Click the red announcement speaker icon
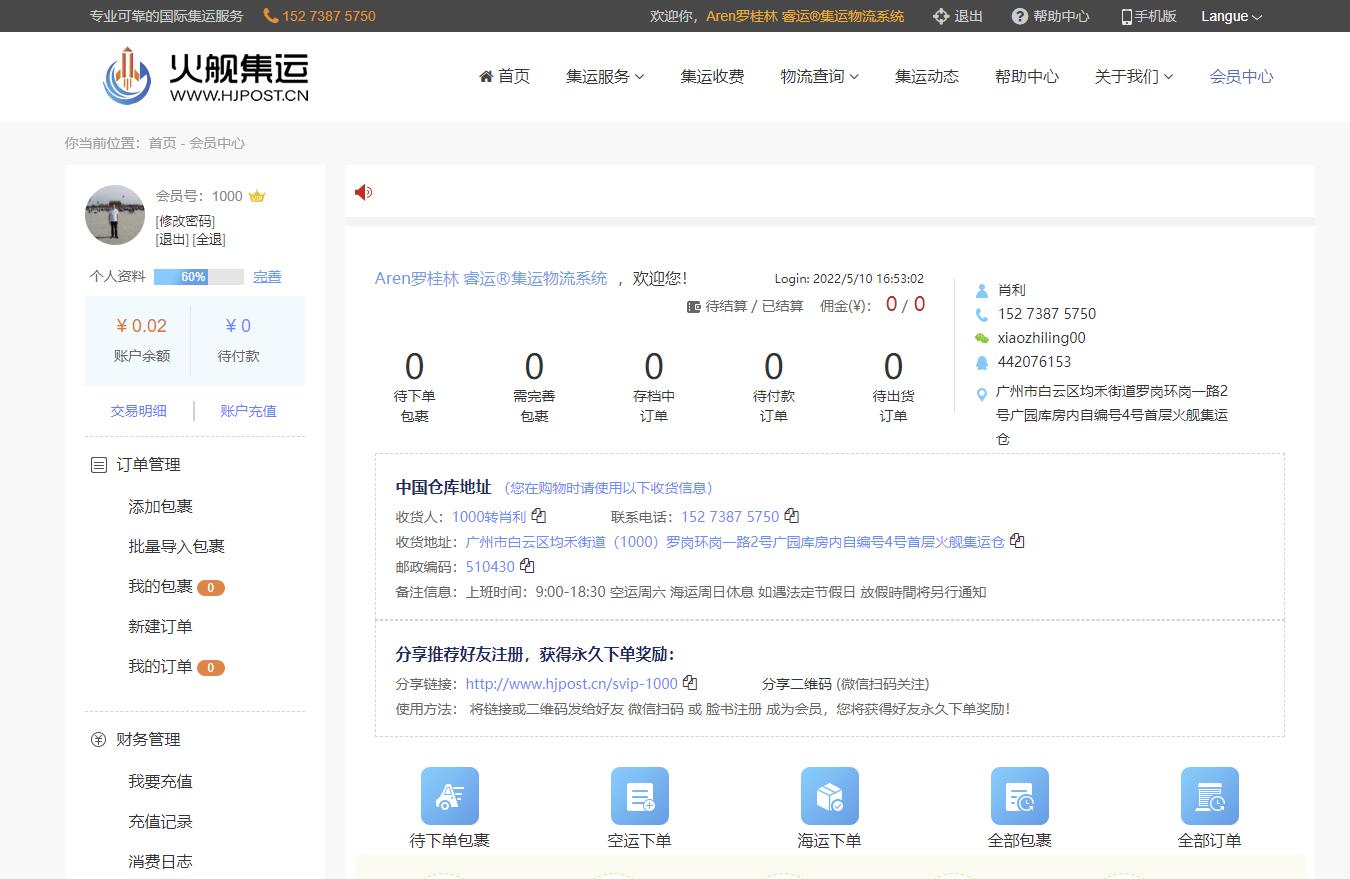 click(364, 192)
